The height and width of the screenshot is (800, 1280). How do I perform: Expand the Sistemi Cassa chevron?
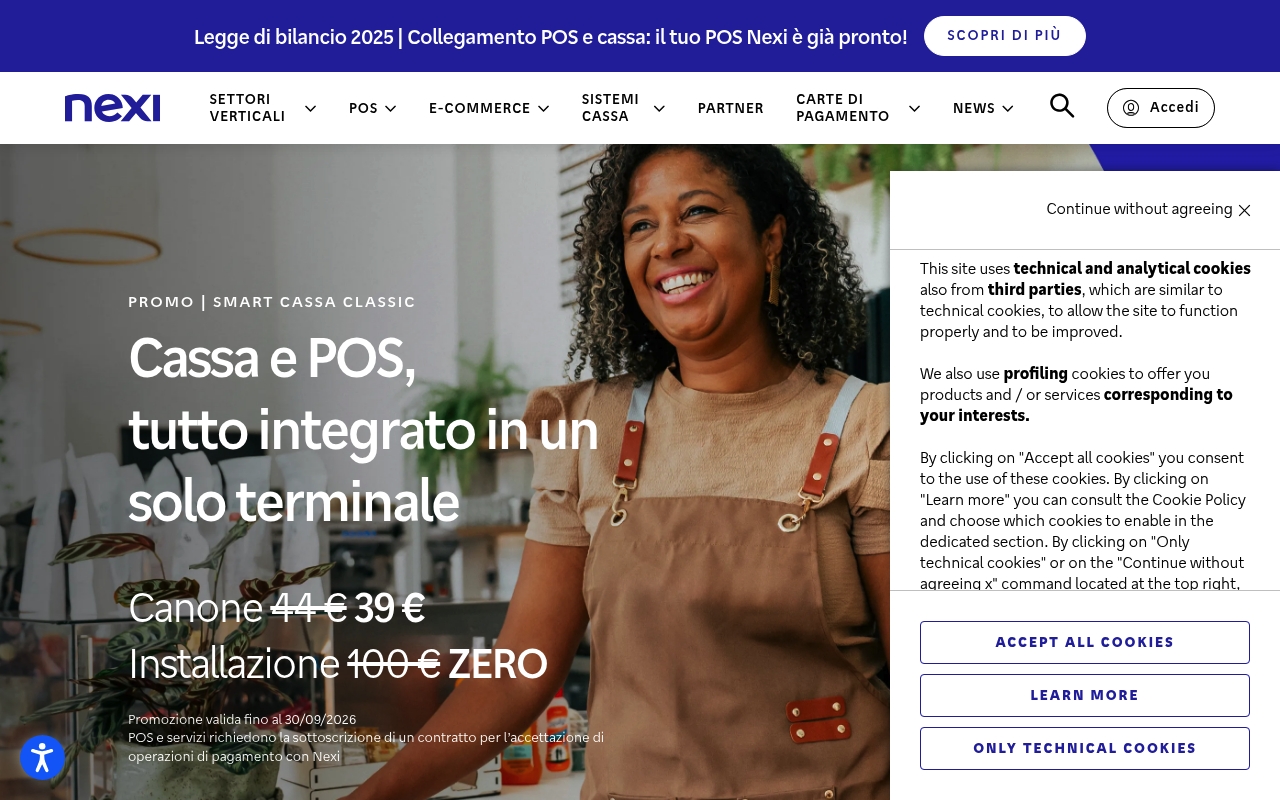[659, 108]
